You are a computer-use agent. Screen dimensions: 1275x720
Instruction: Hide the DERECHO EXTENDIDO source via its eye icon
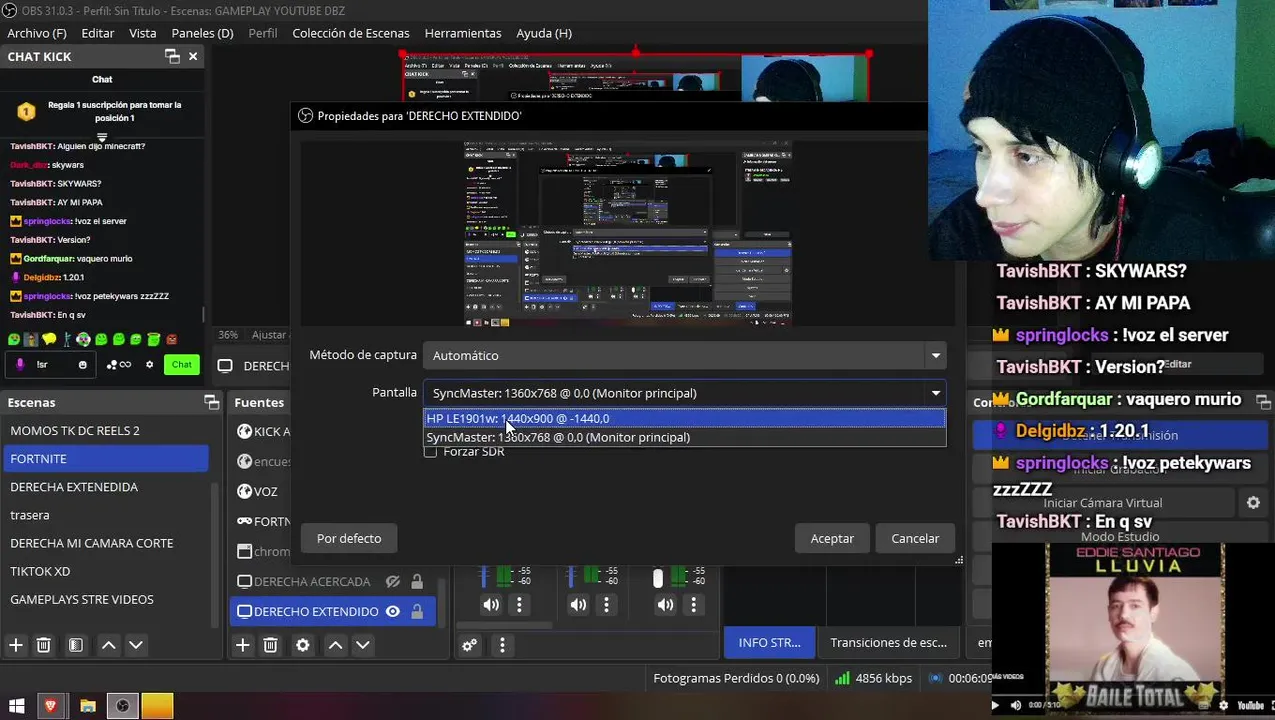tap(393, 611)
